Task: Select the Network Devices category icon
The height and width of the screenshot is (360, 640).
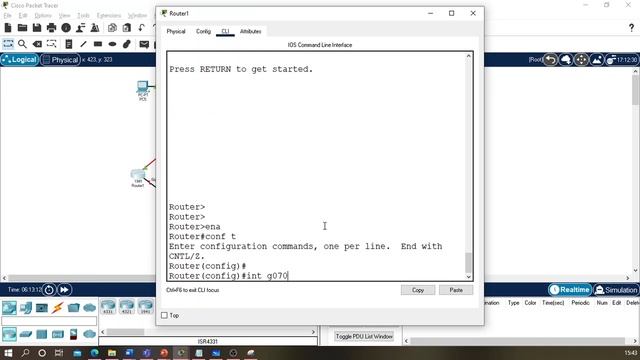Action: (9, 308)
